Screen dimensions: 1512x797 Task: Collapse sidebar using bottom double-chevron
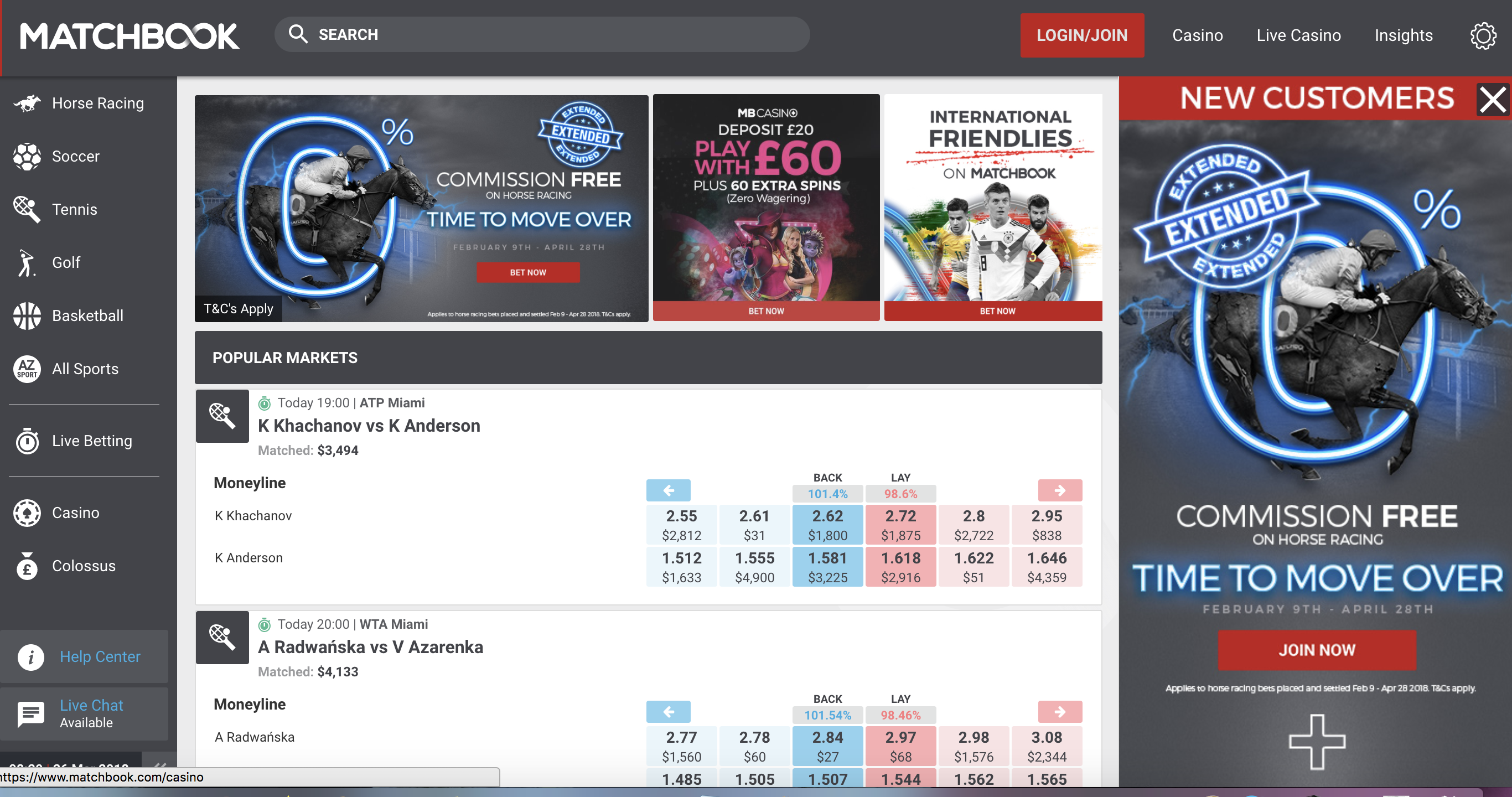(159, 765)
